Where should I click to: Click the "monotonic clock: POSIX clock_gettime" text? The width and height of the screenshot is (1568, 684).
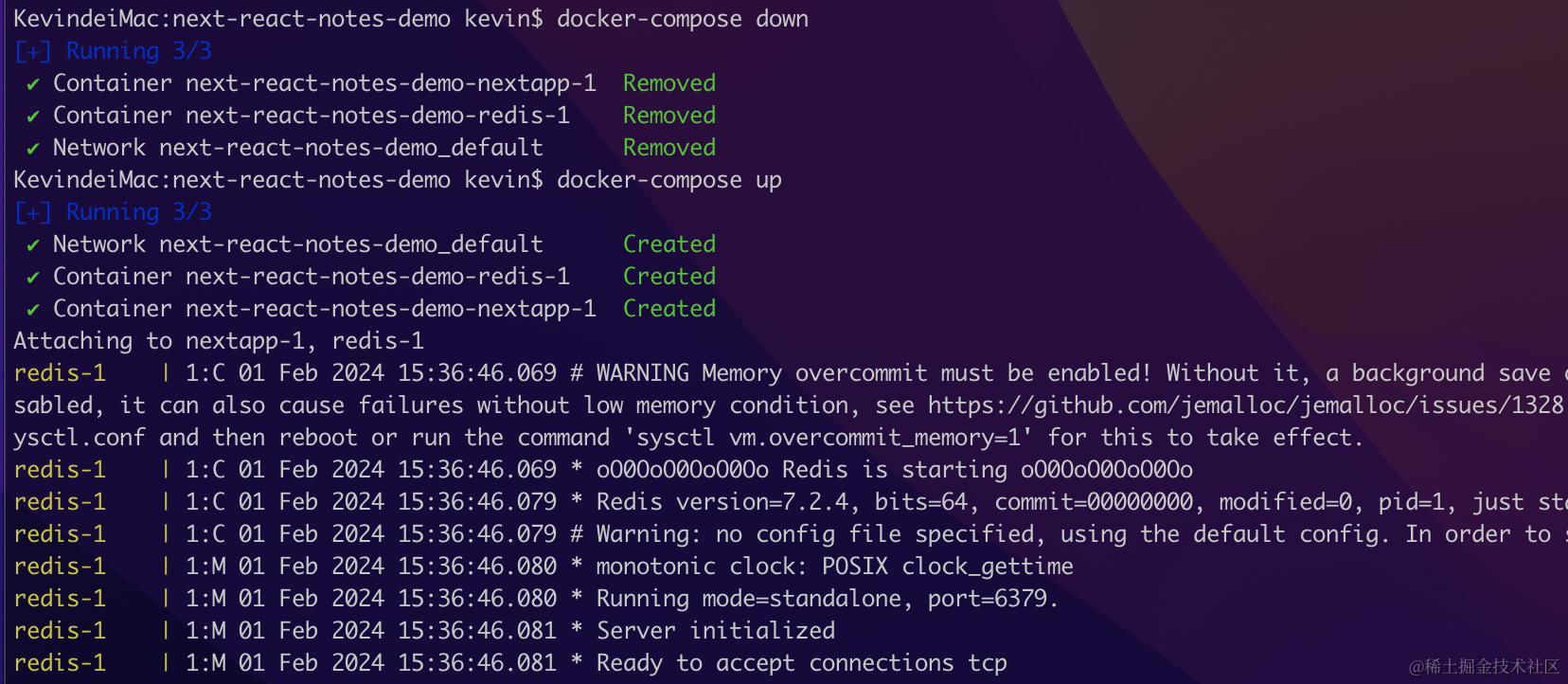pos(834,567)
